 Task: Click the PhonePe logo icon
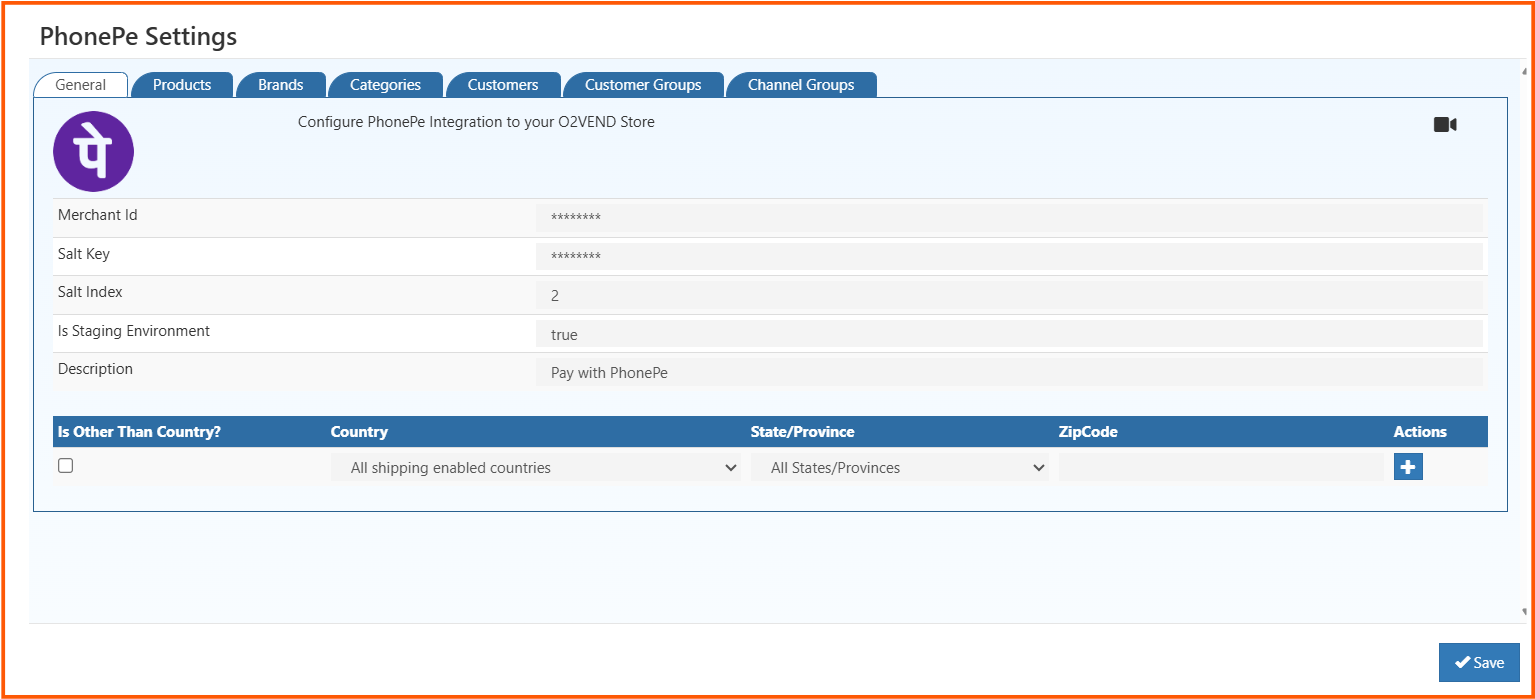pyautogui.click(x=93, y=152)
